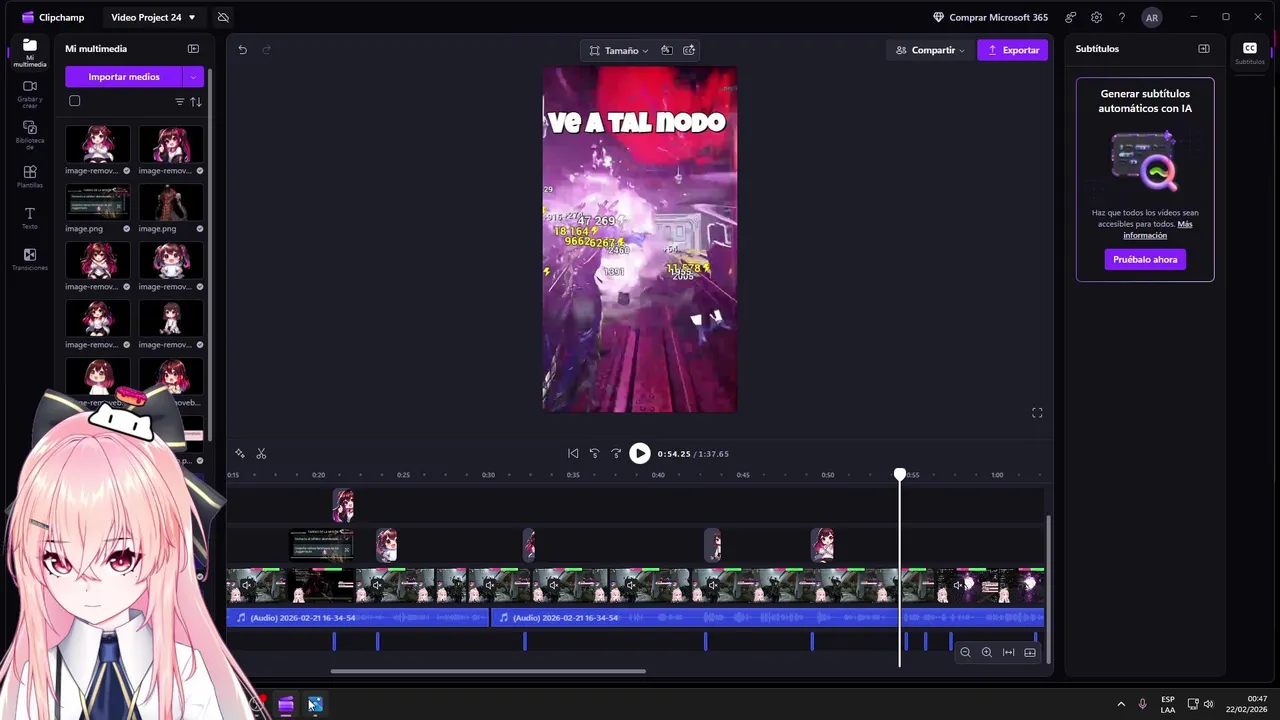Collapse the Subtítulos panel
The width and height of the screenshot is (1280, 720).
(x=1204, y=49)
